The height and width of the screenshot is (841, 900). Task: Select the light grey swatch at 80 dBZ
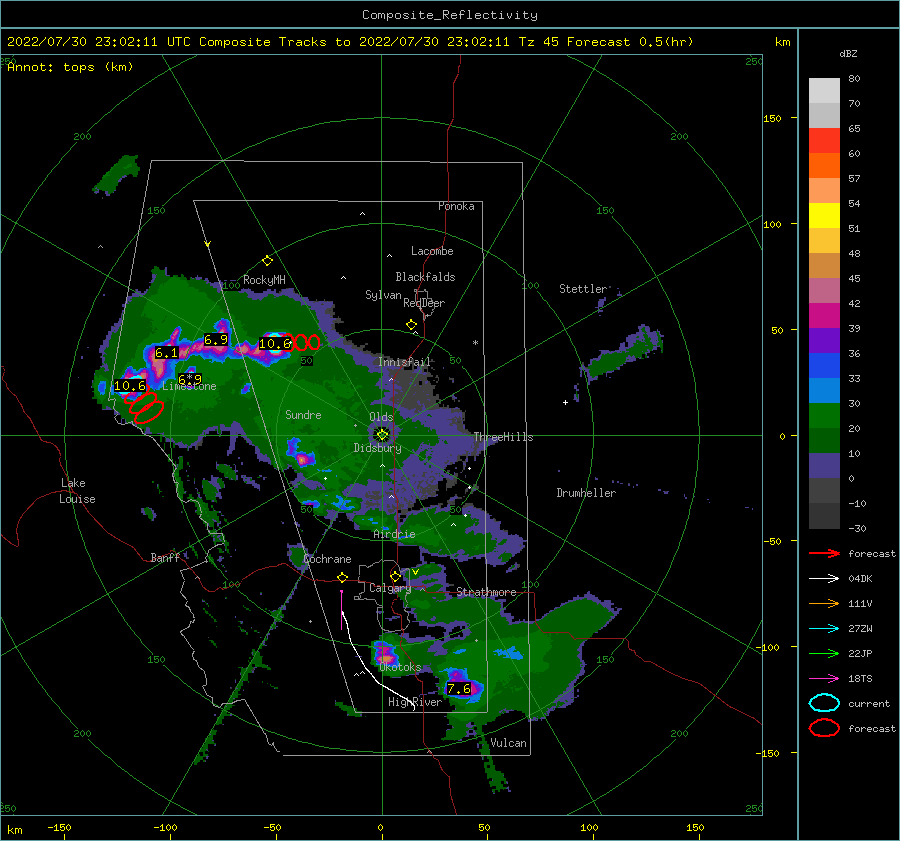pyautogui.click(x=824, y=90)
